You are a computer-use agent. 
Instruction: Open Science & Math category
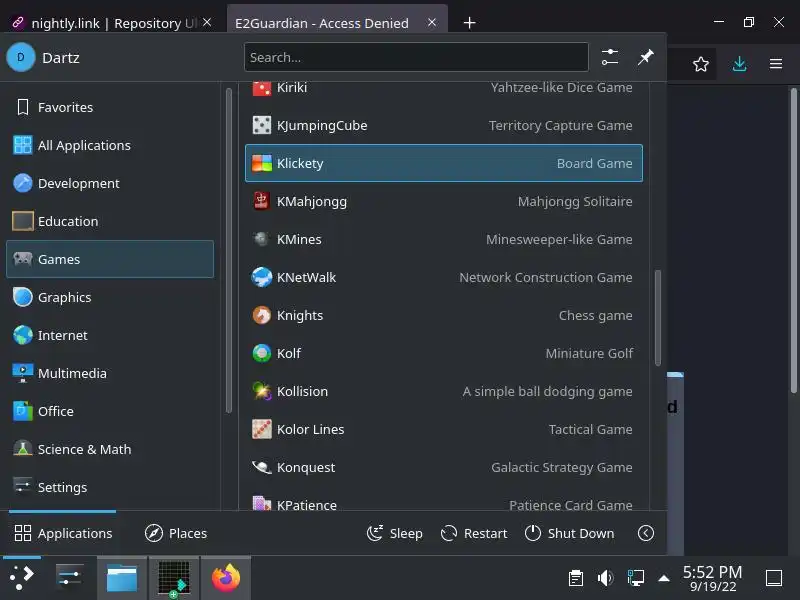110,449
